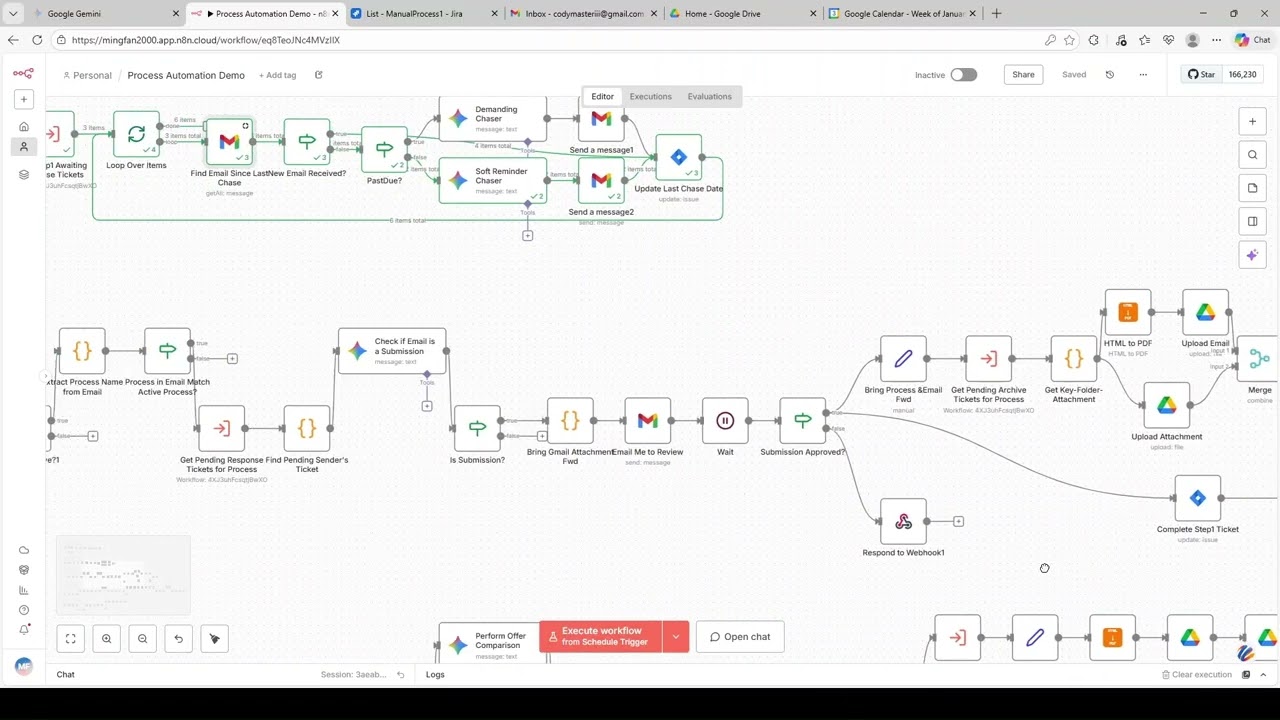
Task: Select the HTML to PDF node
Action: 1127,312
